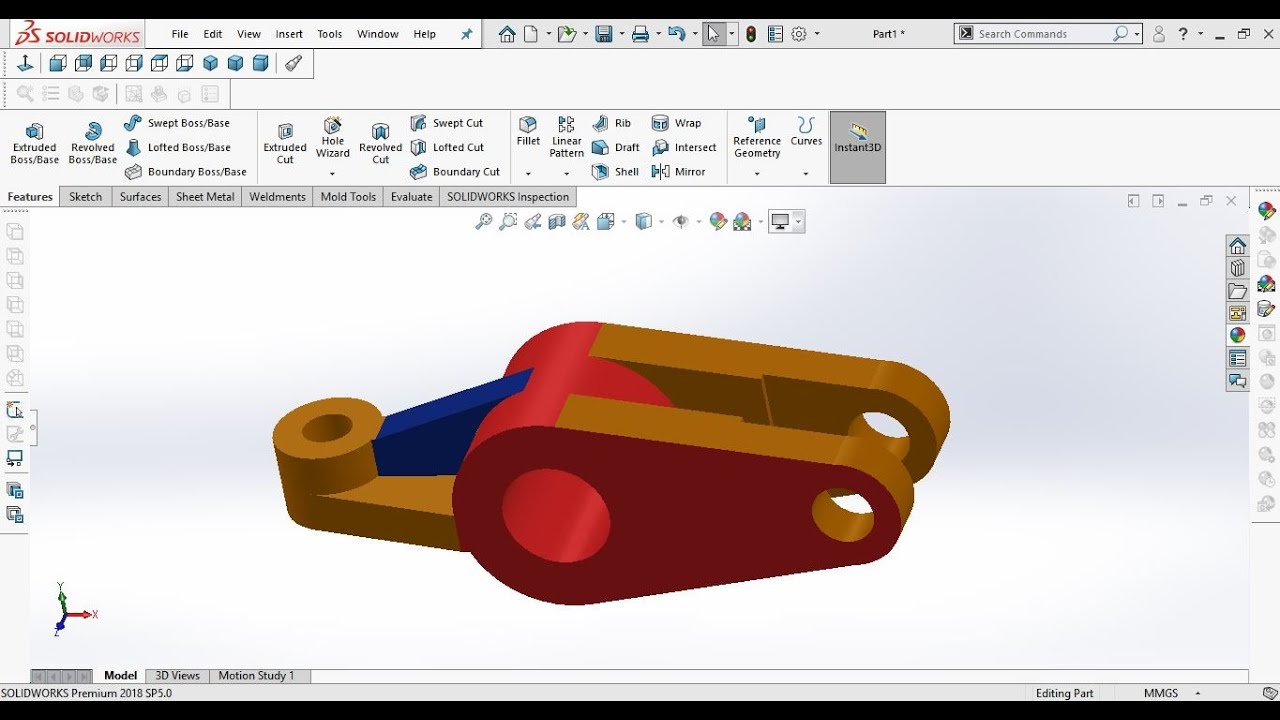Open the Hole Wizard tool

click(x=333, y=138)
